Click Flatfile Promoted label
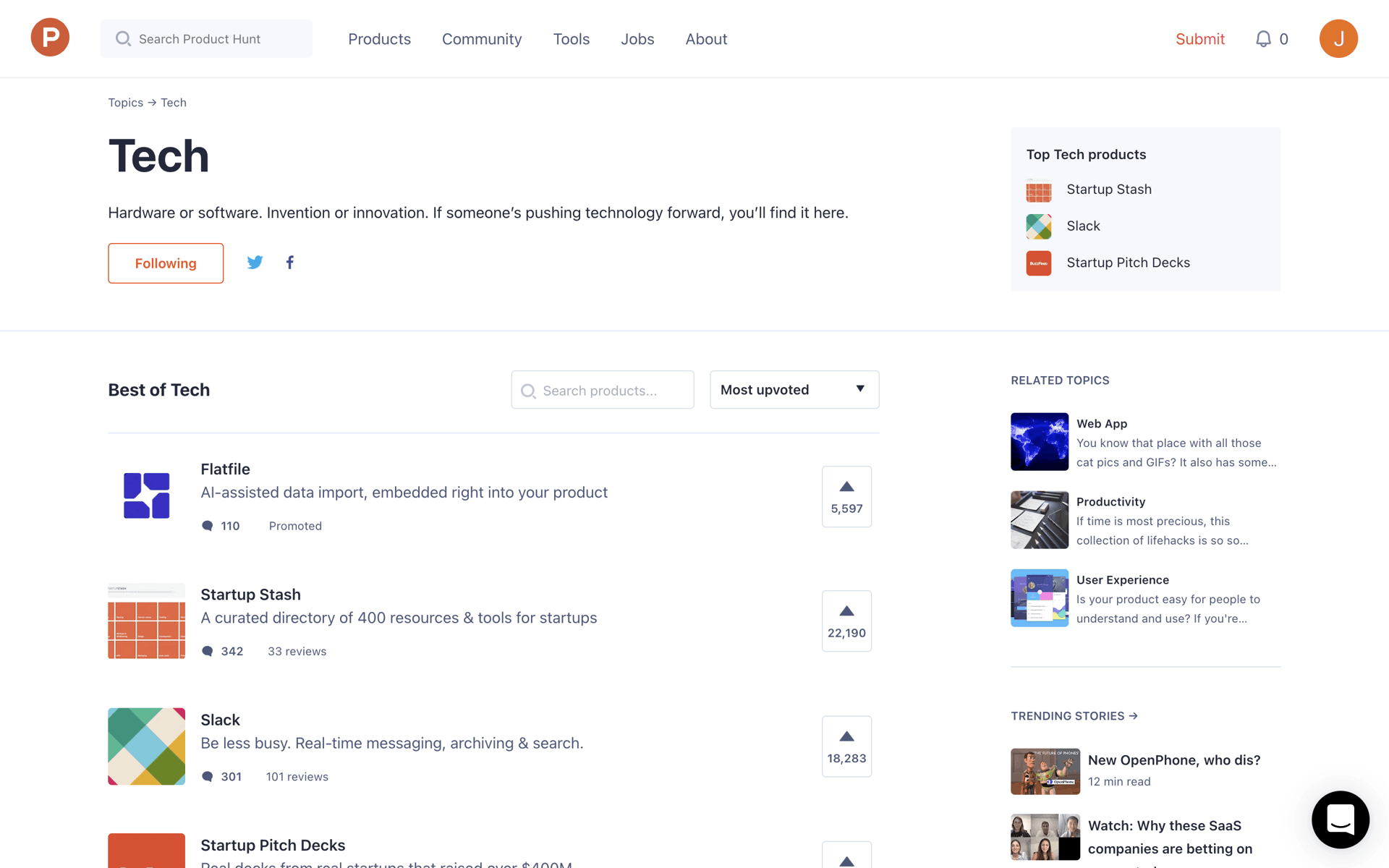Screen dimensions: 1389x868 click(x=295, y=526)
